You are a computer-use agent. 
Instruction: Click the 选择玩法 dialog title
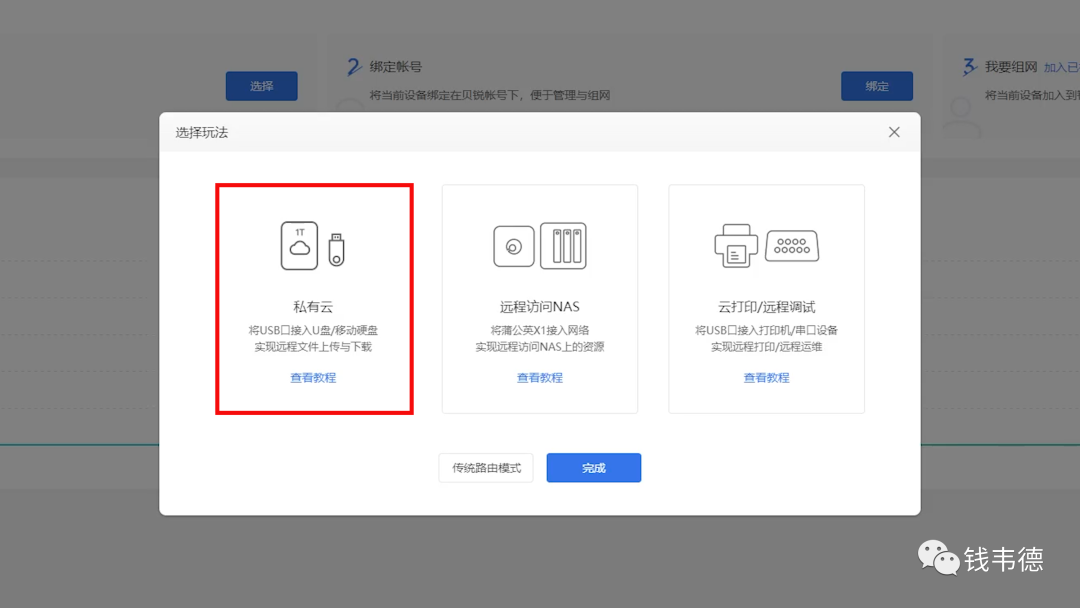(202, 132)
